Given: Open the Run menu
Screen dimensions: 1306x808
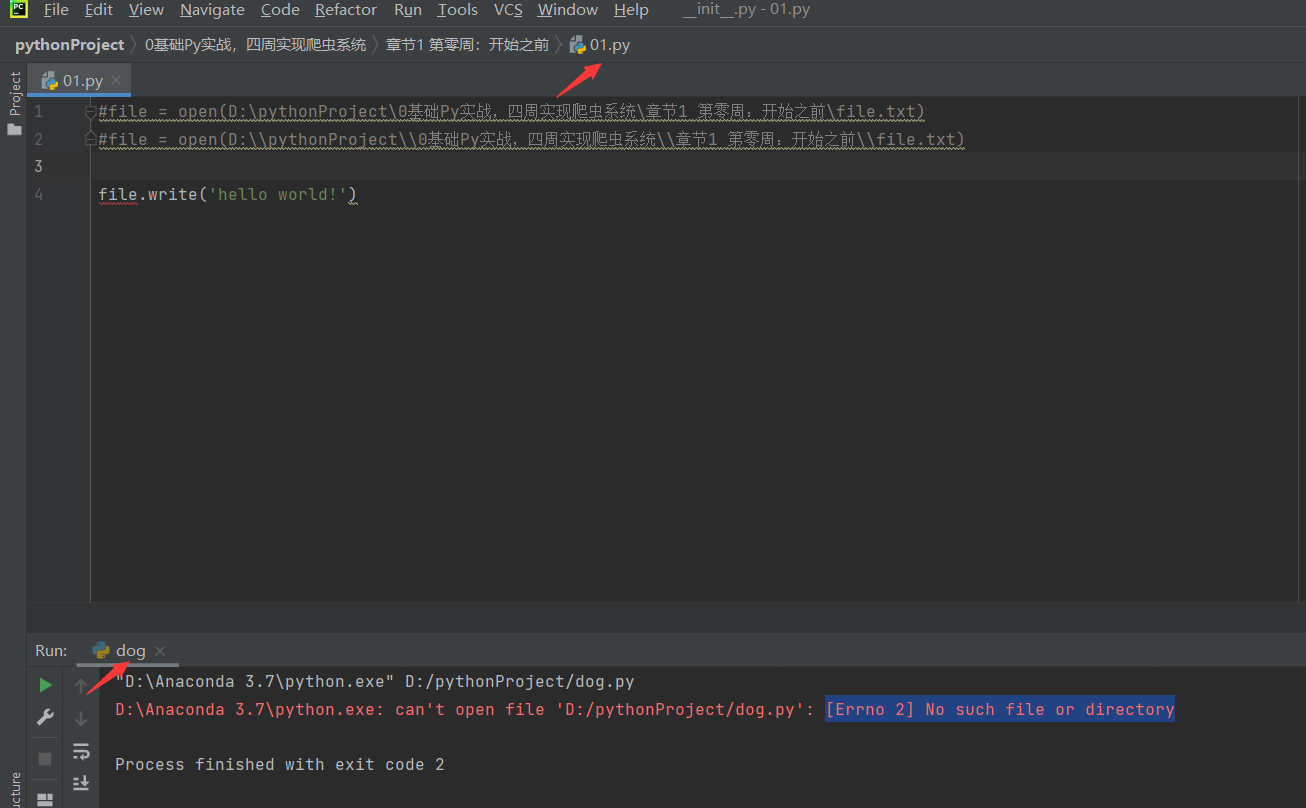Looking at the screenshot, I should [x=408, y=10].
